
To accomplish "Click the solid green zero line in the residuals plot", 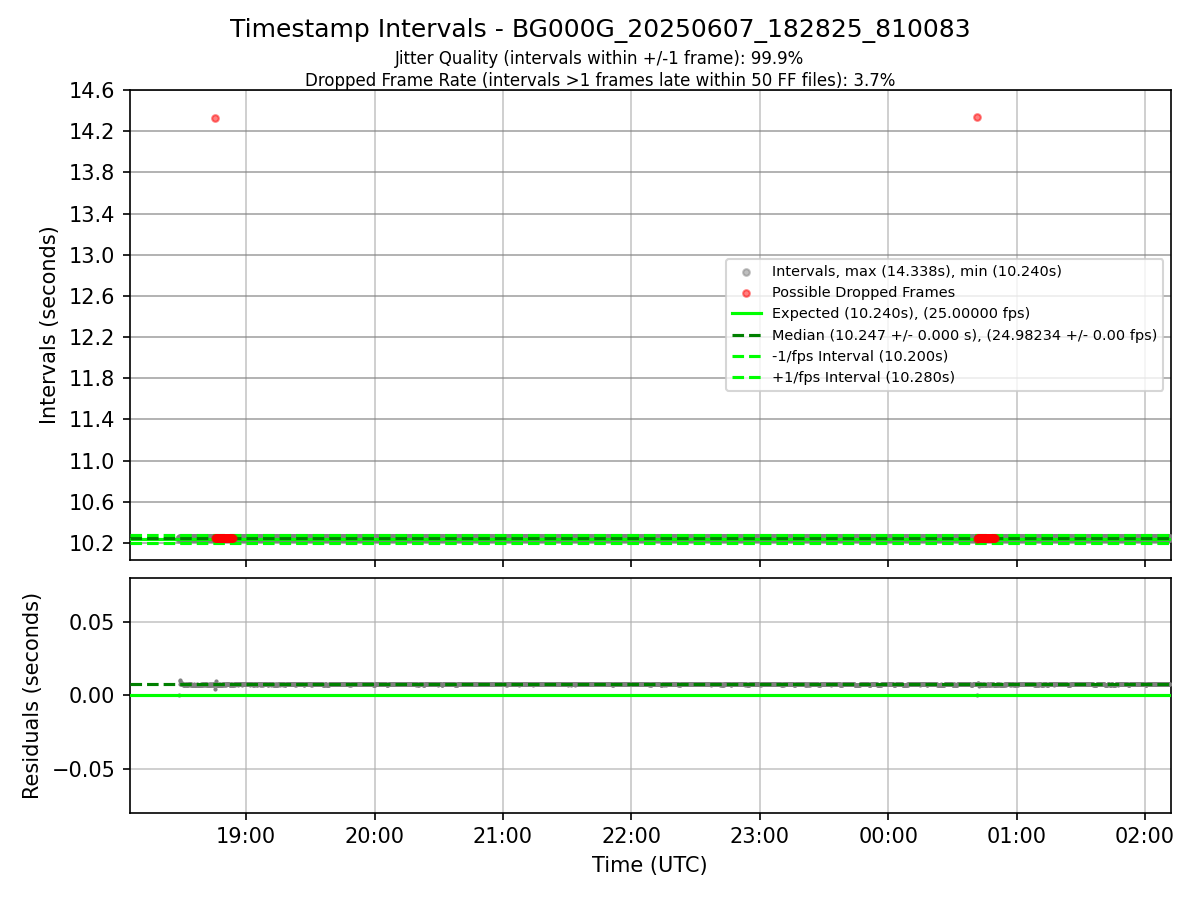I will pyautogui.click(x=650, y=695).
